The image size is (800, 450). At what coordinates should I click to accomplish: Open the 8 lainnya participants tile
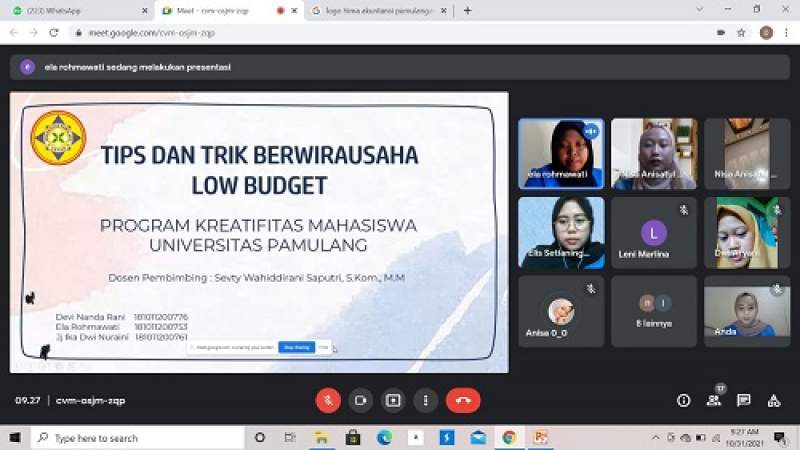654,312
